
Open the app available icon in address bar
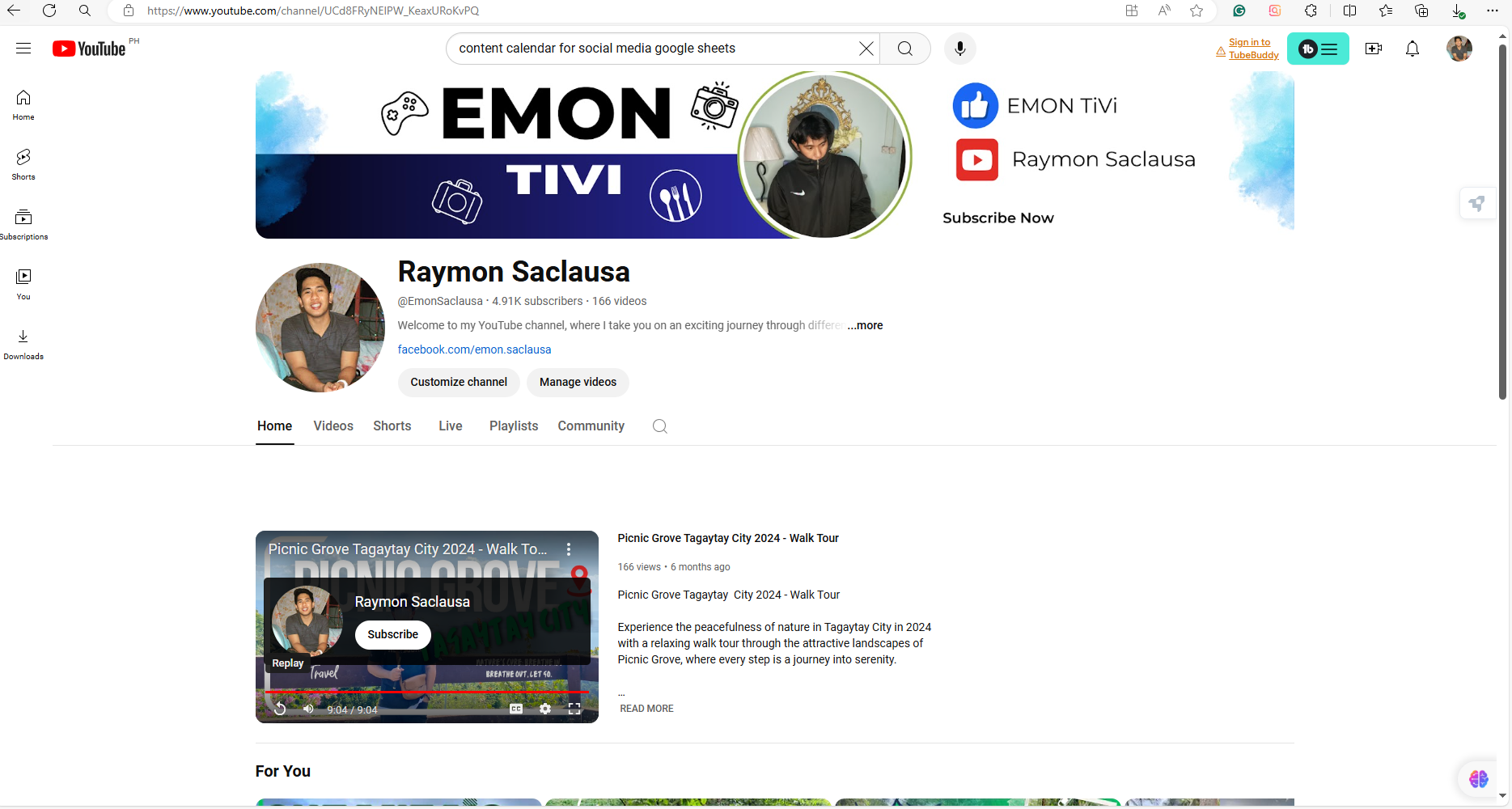coord(1132,11)
